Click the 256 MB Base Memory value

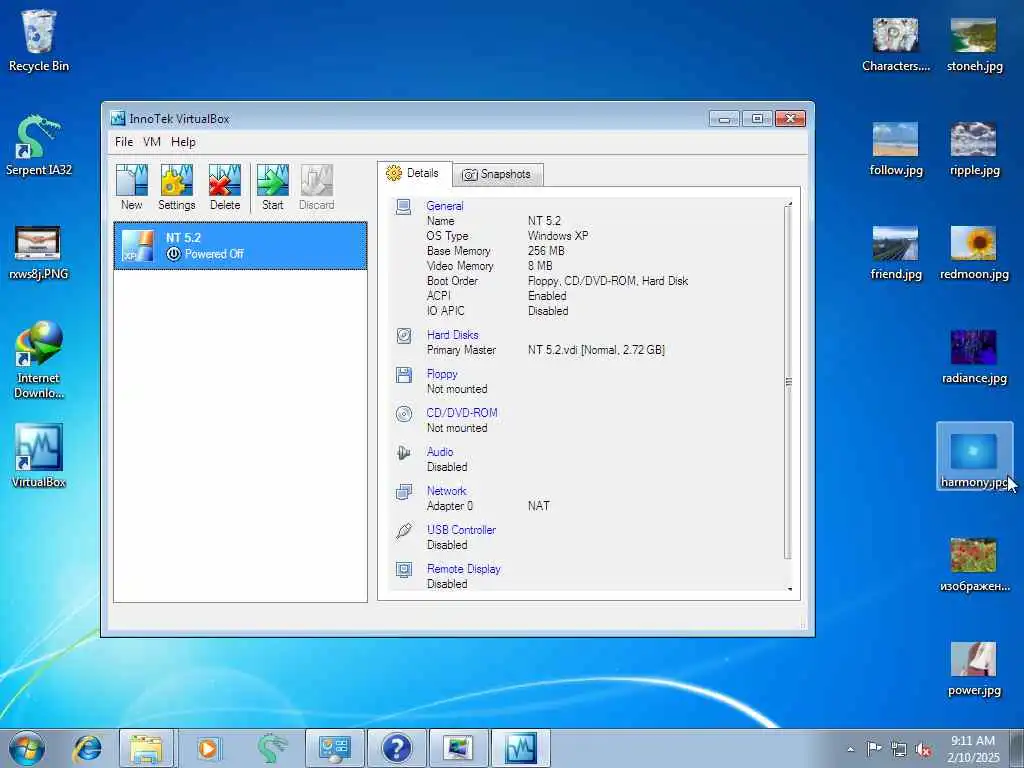pos(546,251)
